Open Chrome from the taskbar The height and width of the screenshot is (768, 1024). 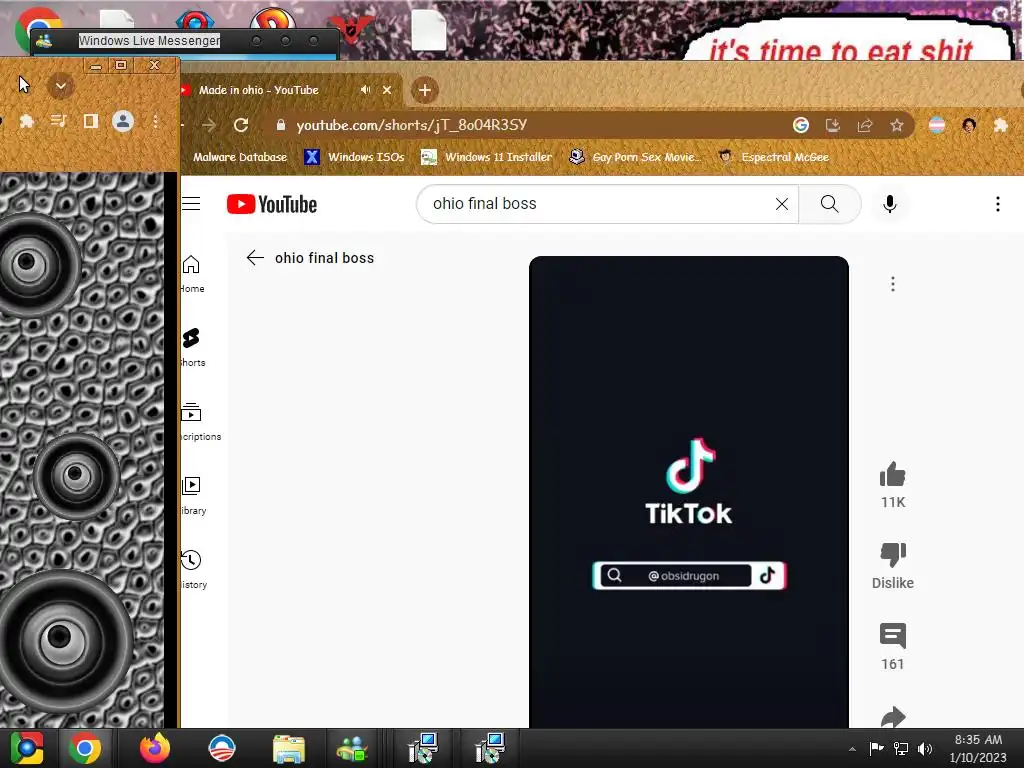tap(85, 748)
